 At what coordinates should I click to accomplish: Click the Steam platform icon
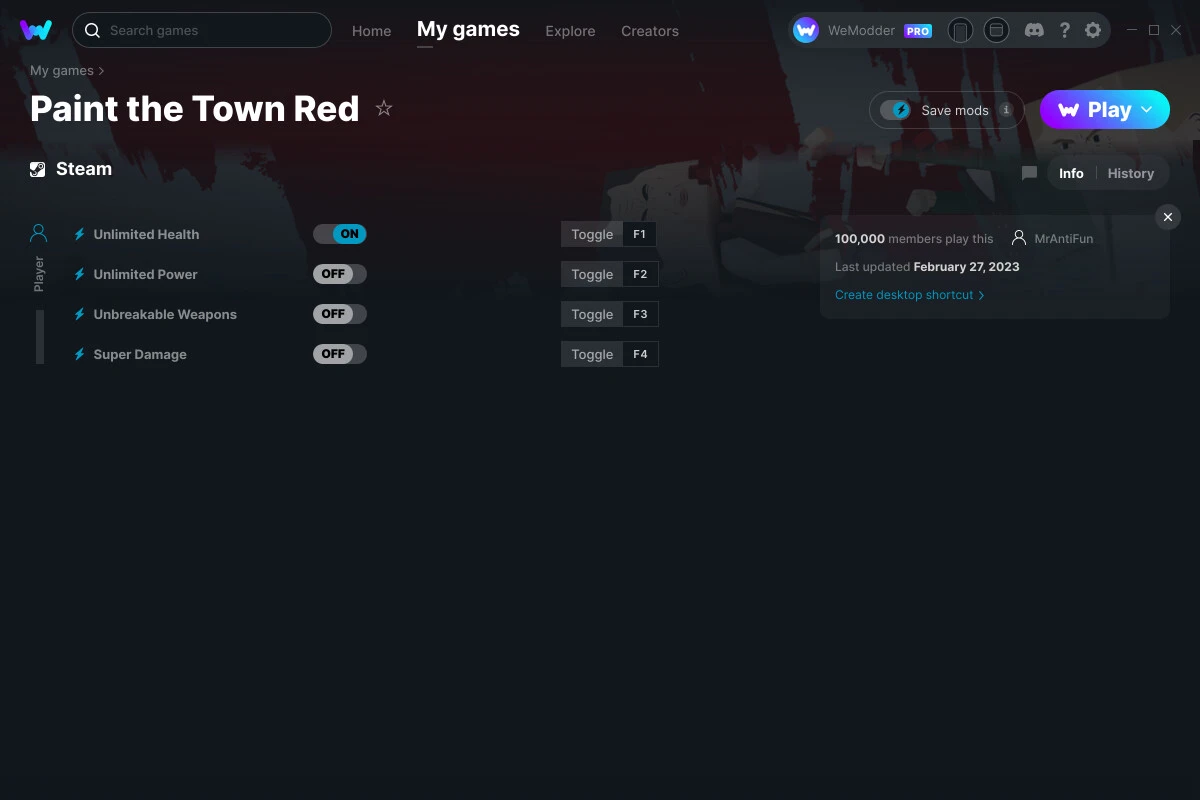pyautogui.click(x=37, y=168)
